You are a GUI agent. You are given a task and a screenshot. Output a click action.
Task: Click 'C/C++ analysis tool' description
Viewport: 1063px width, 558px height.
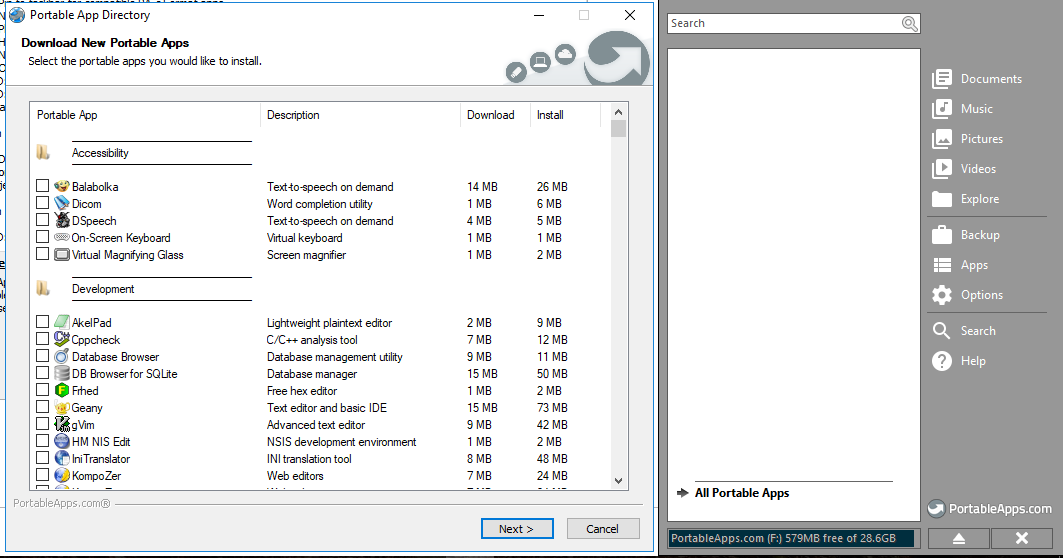tap(312, 340)
